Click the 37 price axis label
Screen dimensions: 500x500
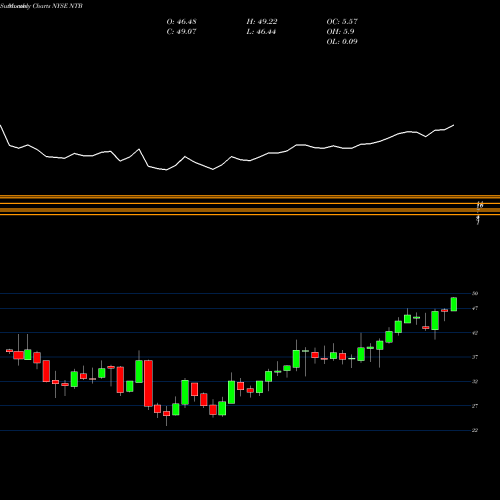475,357
